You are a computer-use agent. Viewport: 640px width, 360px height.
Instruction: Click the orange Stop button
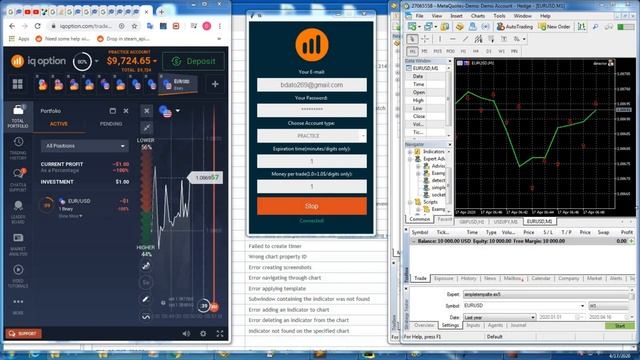311,206
